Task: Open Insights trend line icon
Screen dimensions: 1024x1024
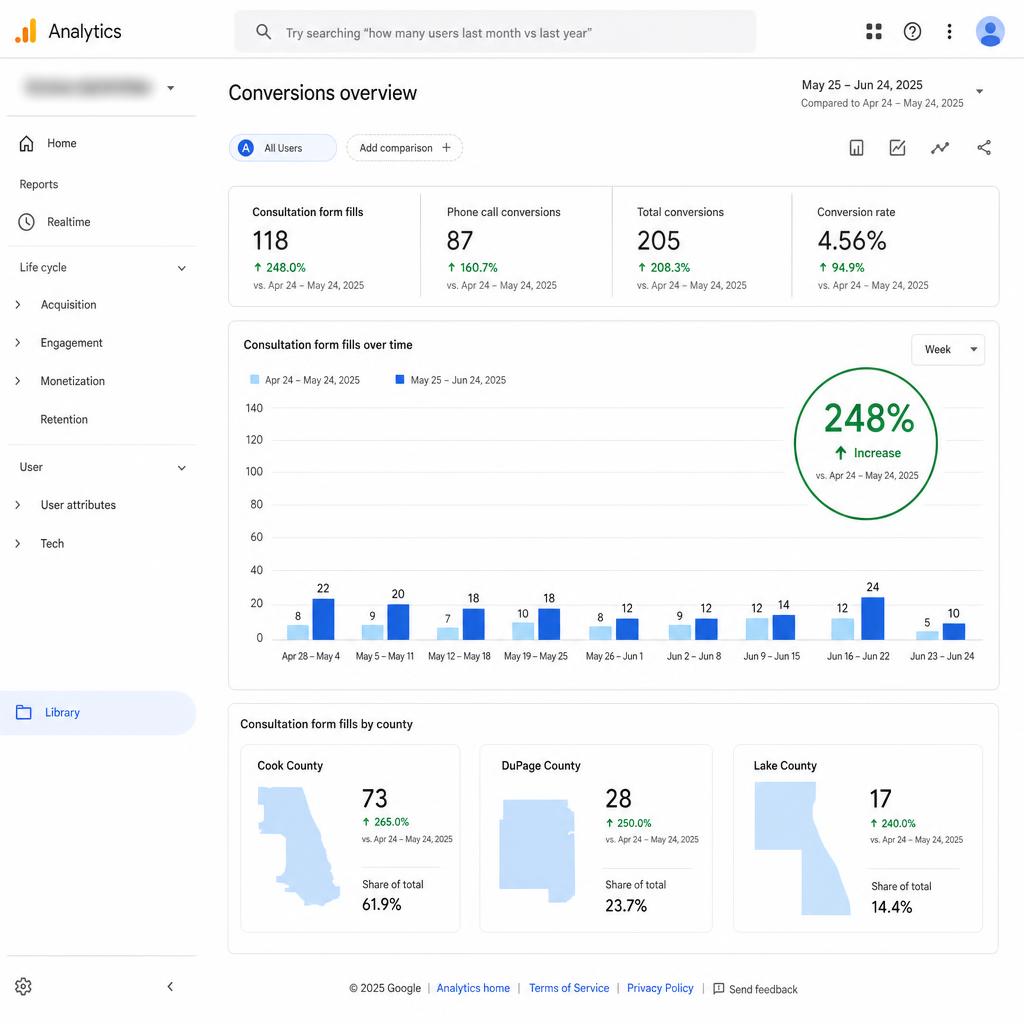Action: (x=940, y=148)
